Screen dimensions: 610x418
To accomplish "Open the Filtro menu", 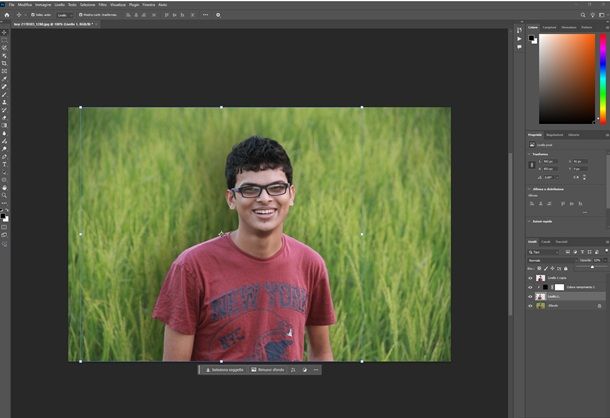I will pyautogui.click(x=102, y=5).
